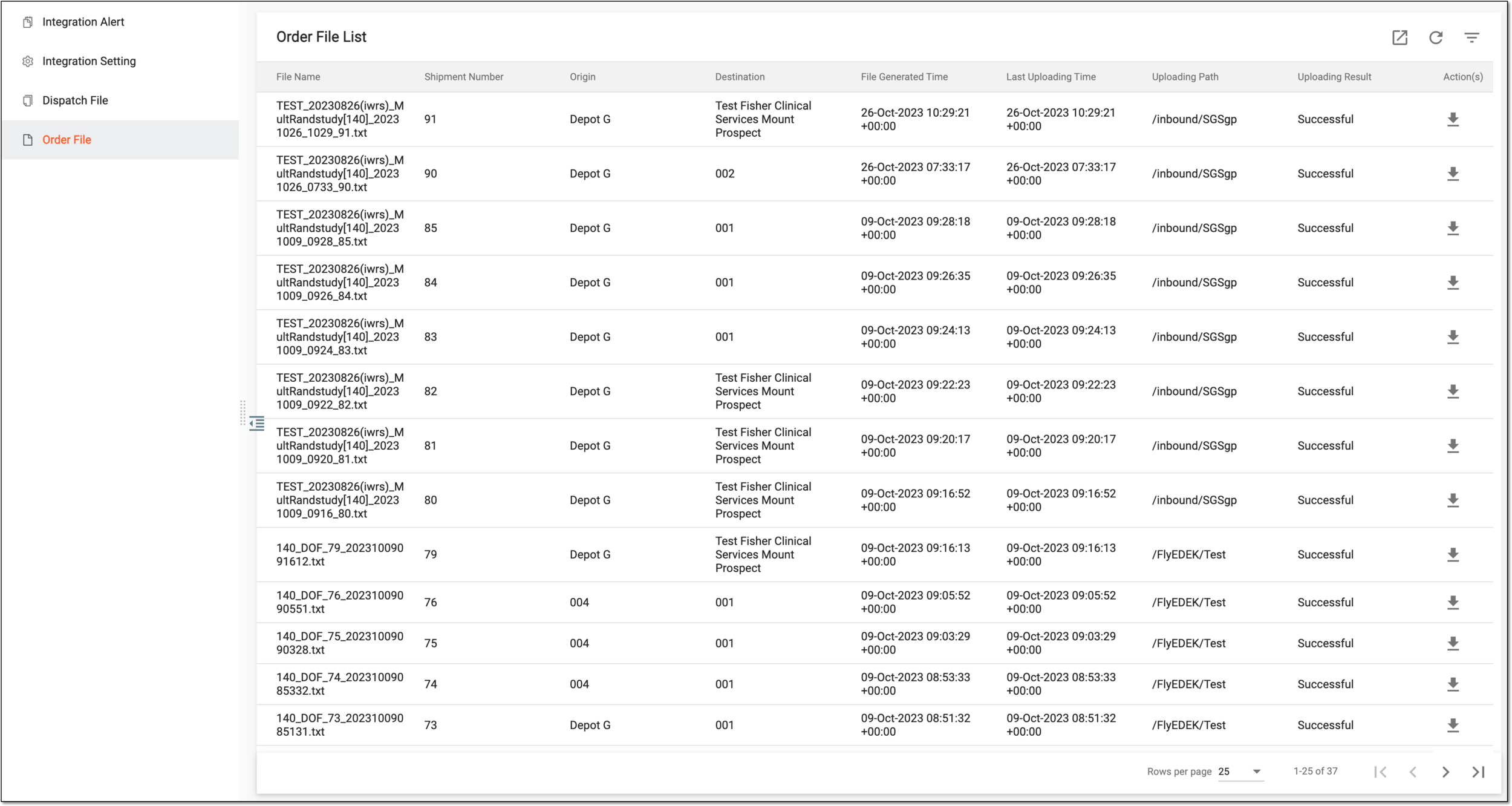Open the Integration Setting menu item
Image resolution: width=1512 pixels, height=806 pixels.
[89, 61]
